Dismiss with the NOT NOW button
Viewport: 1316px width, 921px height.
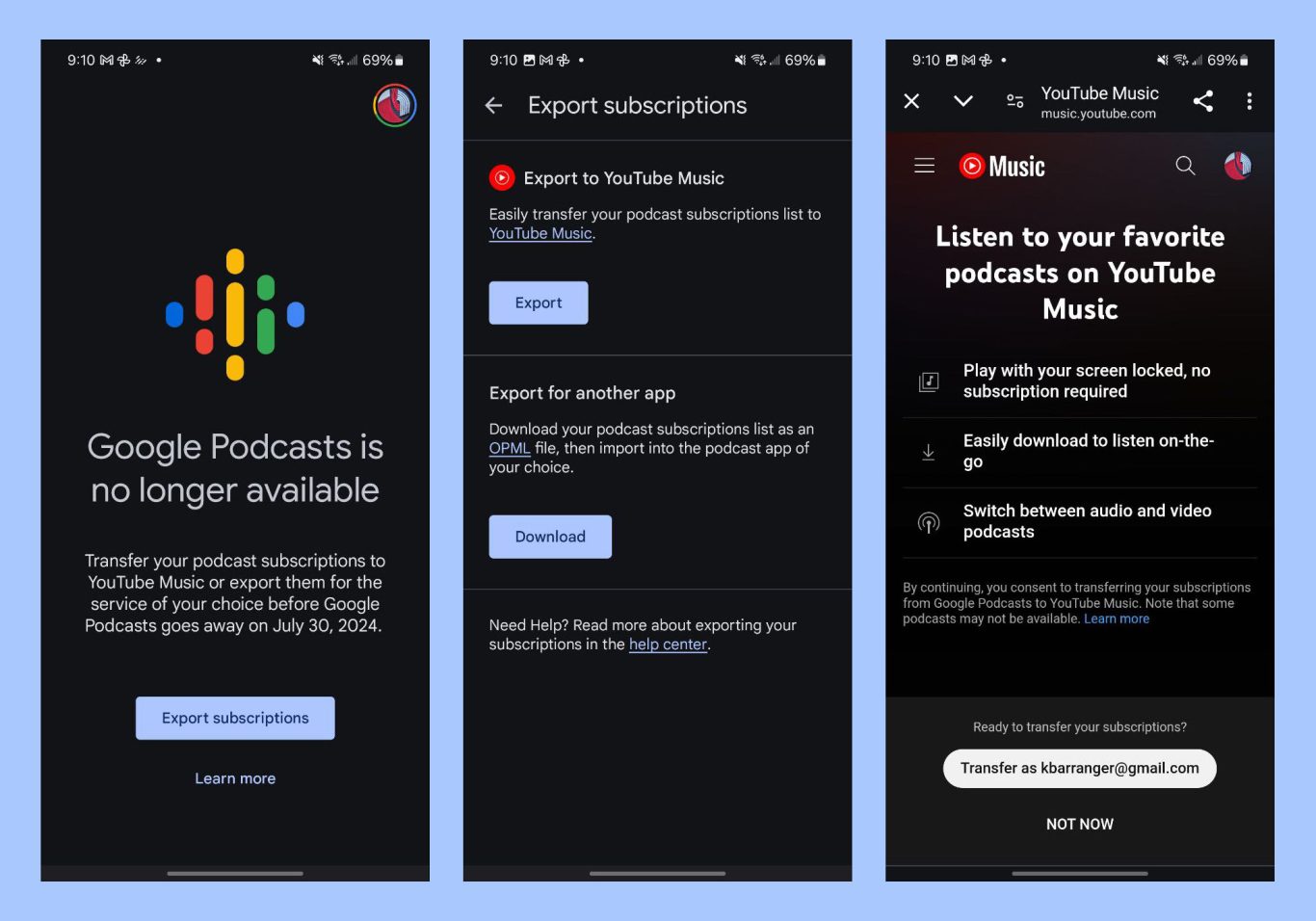[1080, 825]
